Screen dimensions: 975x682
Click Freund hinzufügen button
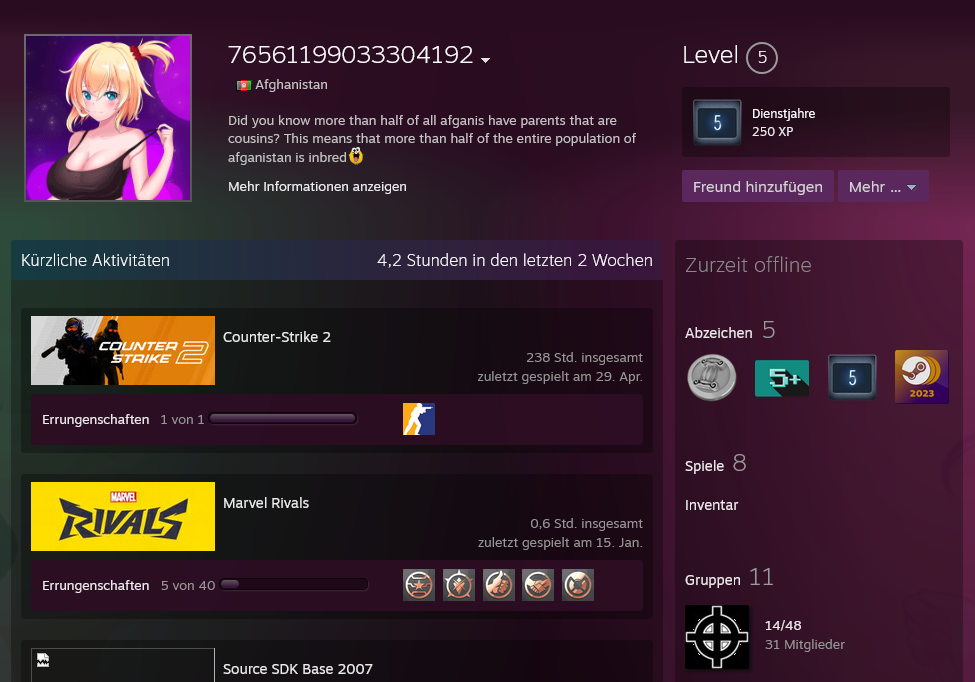[x=757, y=187]
